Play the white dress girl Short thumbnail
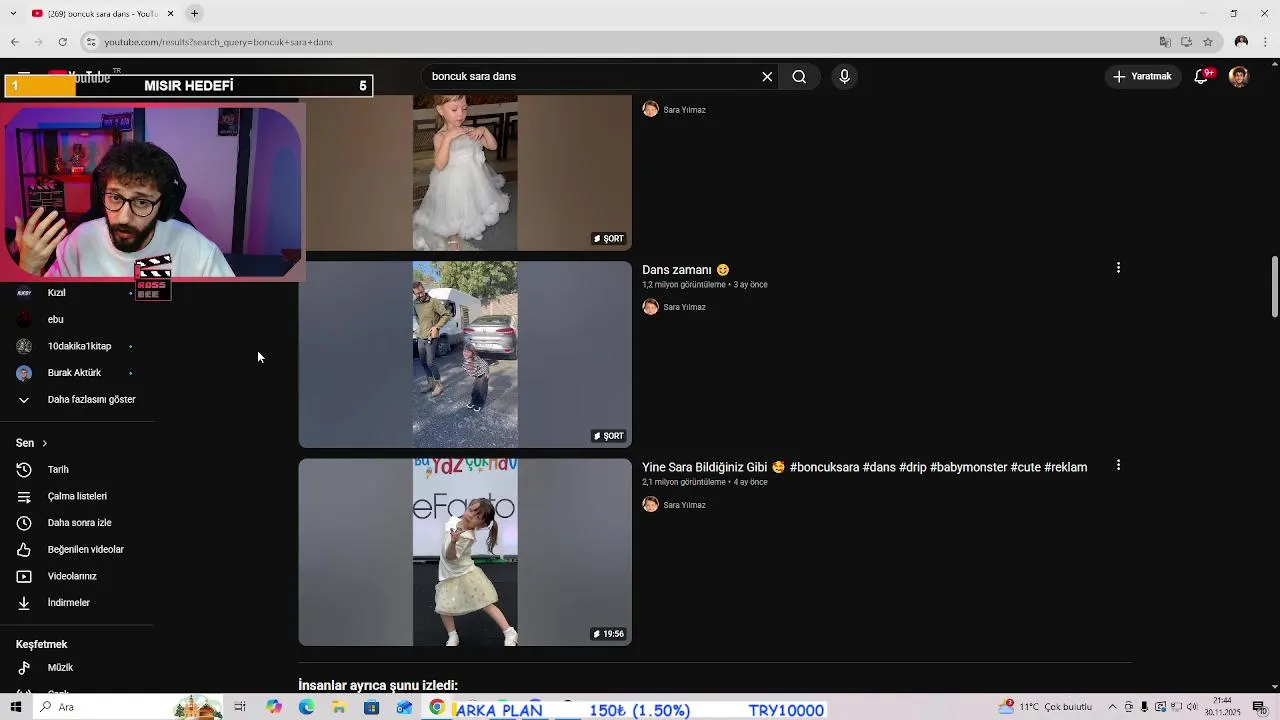 [465, 172]
